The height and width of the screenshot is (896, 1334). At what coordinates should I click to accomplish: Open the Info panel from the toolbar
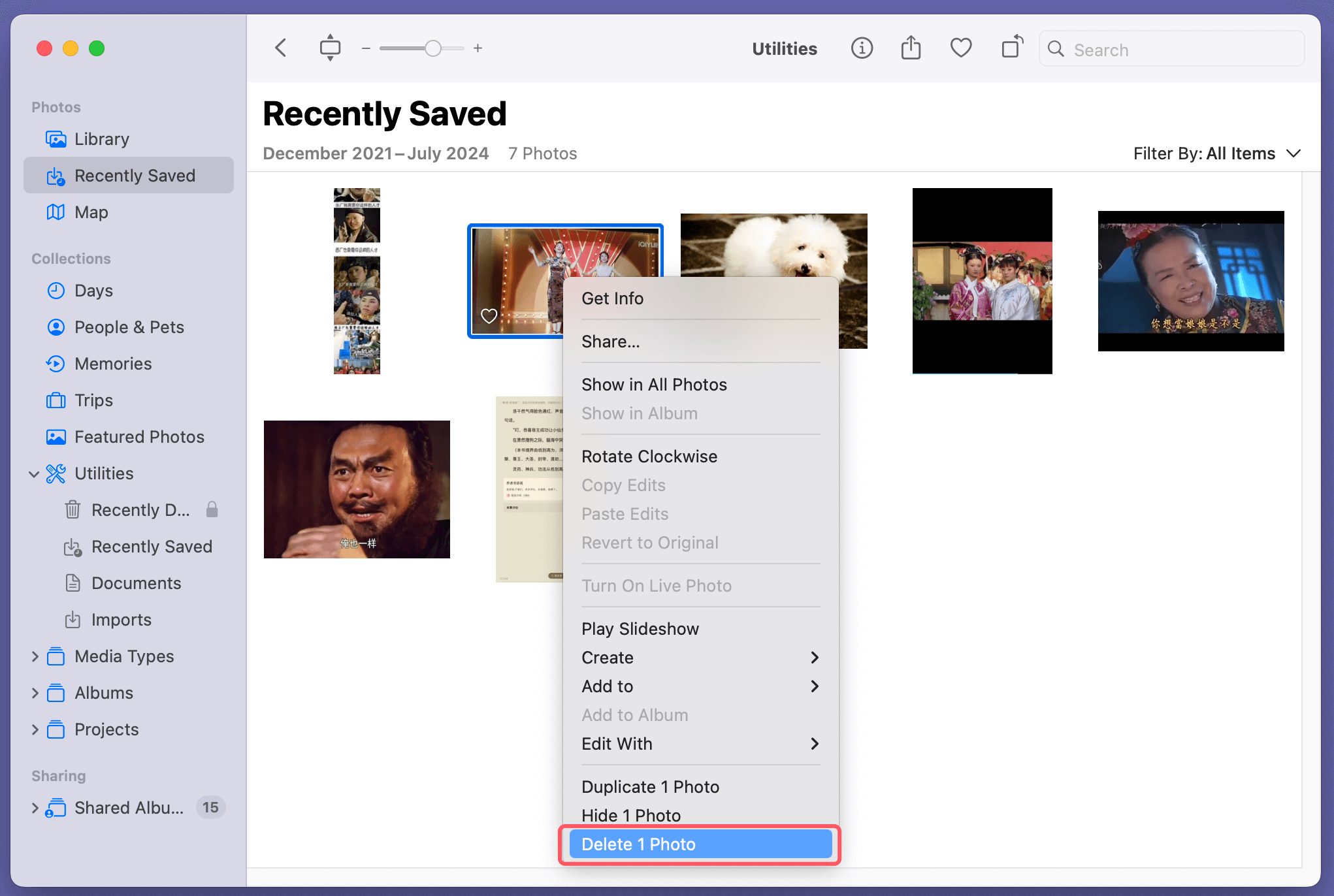[x=862, y=48]
